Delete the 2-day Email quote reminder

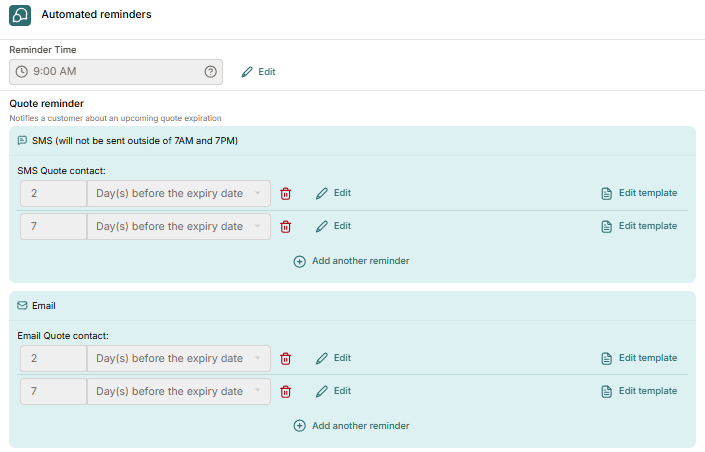coord(286,359)
